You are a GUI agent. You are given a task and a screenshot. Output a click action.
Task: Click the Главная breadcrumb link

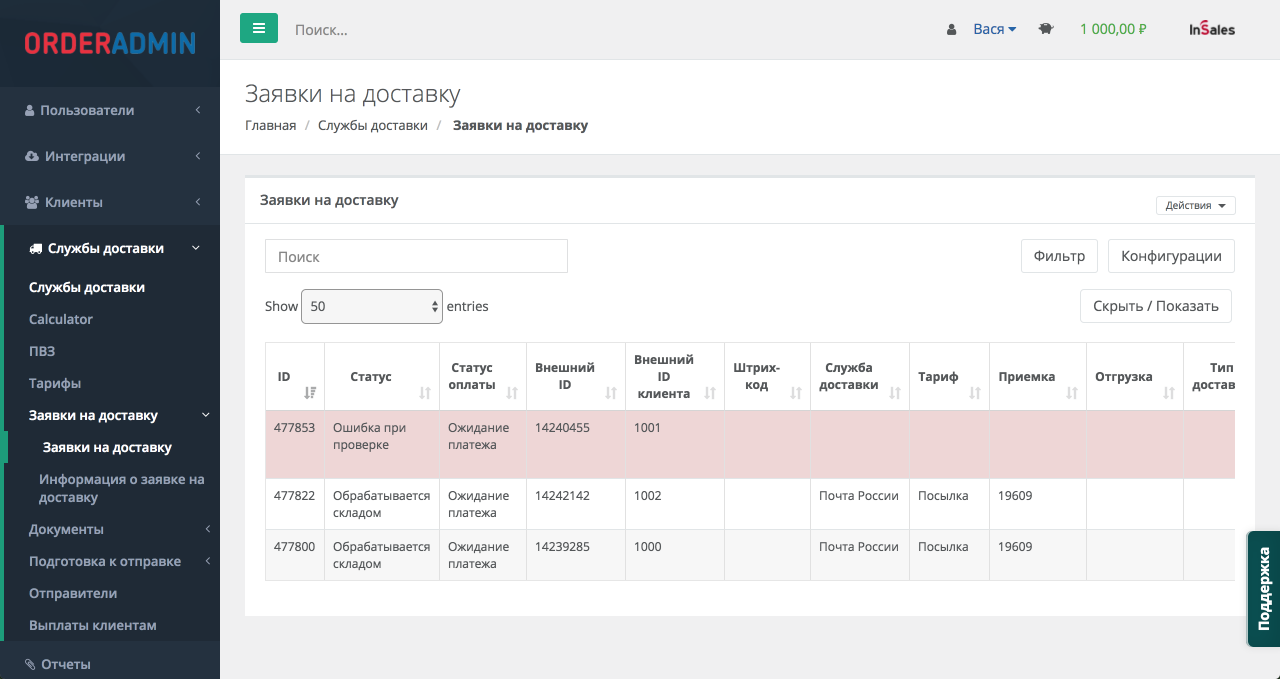270,125
